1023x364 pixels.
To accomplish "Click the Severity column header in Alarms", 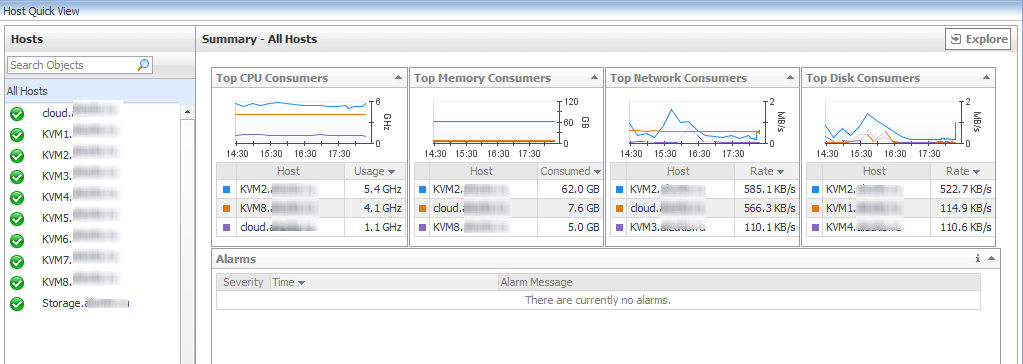I will pos(243,282).
